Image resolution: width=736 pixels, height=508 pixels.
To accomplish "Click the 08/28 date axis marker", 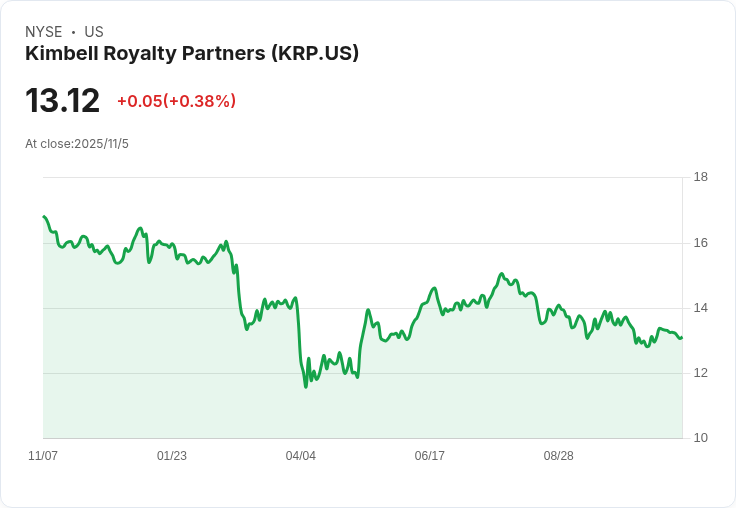I will point(558,456).
